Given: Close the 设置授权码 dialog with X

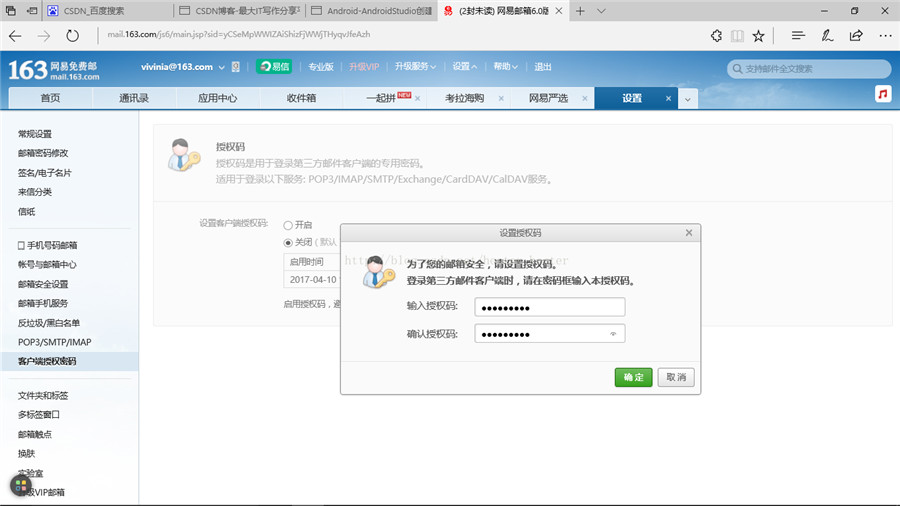Looking at the screenshot, I should pos(689,232).
